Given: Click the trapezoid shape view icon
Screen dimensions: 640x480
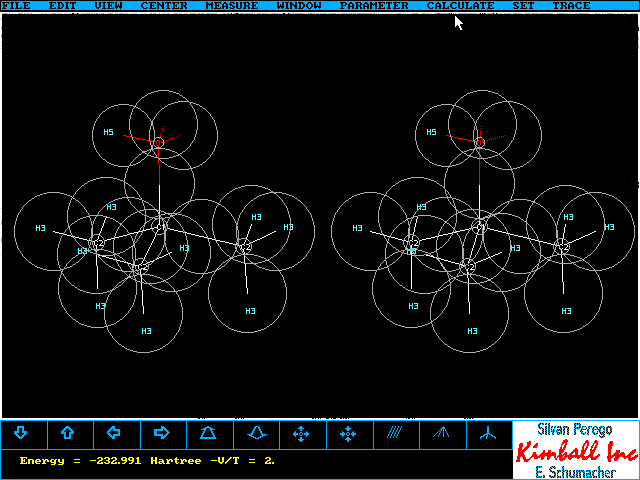Looking at the screenshot, I should (208, 433).
